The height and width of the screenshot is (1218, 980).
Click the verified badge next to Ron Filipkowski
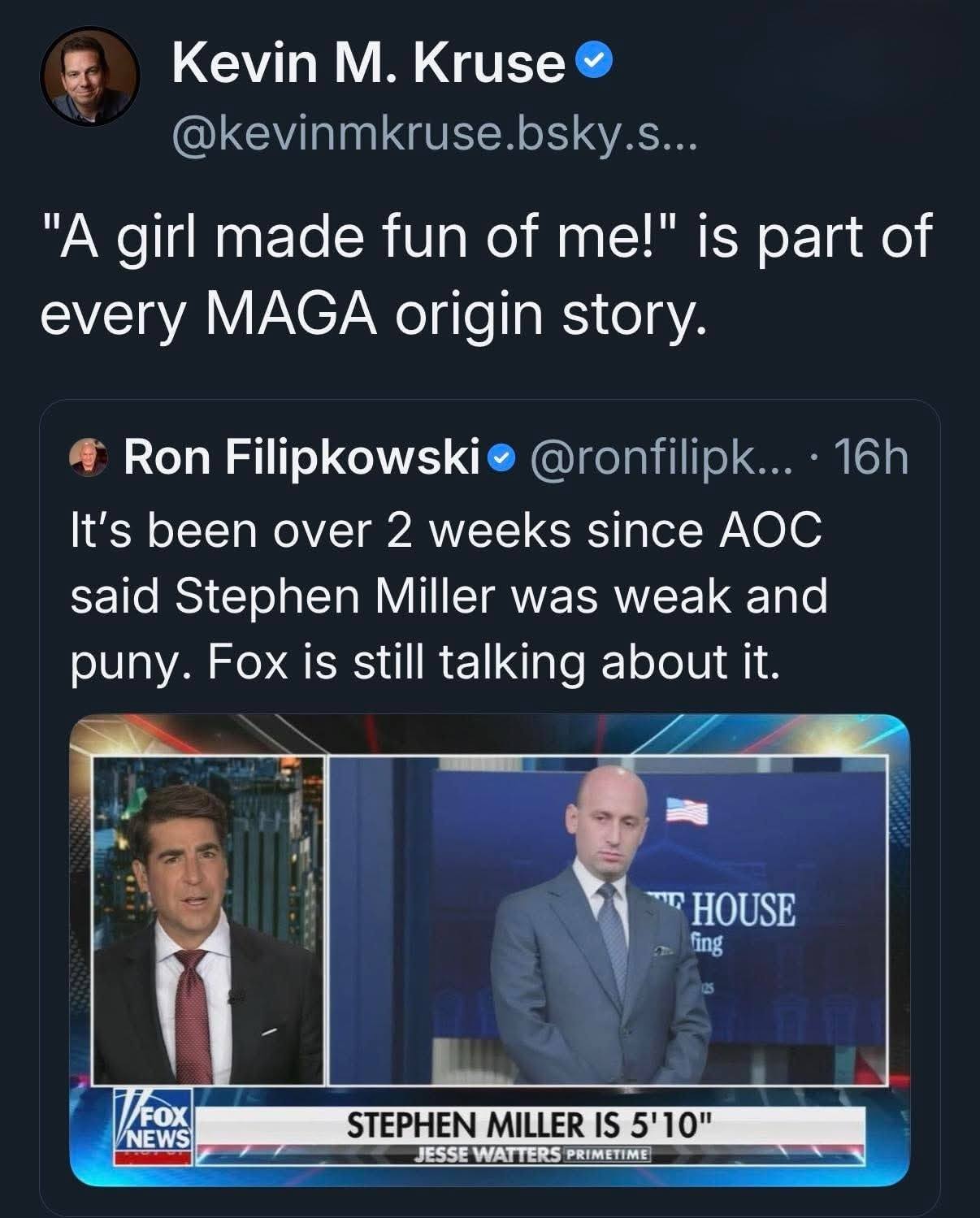point(504,460)
